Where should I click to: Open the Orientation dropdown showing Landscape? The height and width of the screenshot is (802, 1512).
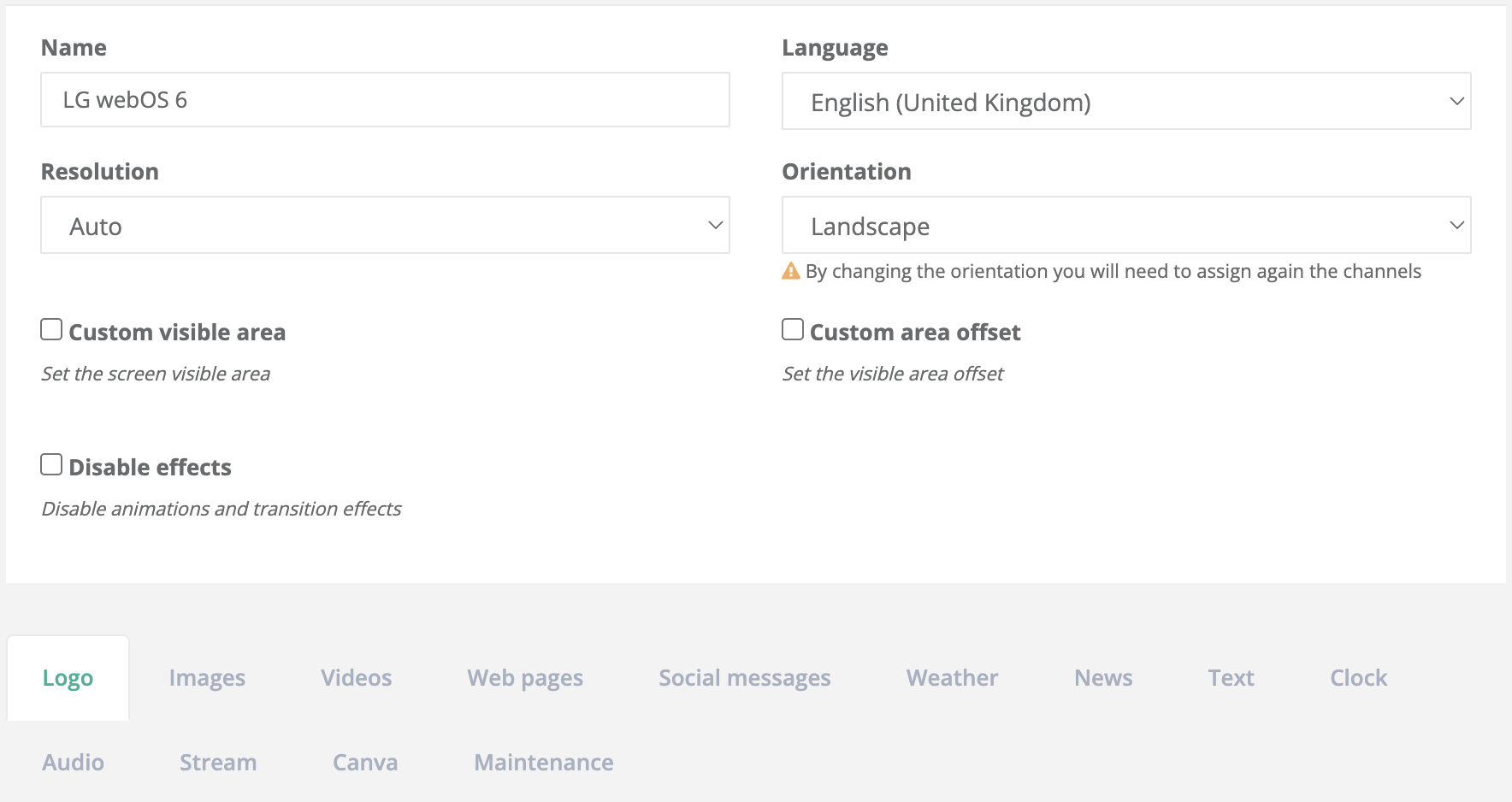pyautogui.click(x=1125, y=226)
